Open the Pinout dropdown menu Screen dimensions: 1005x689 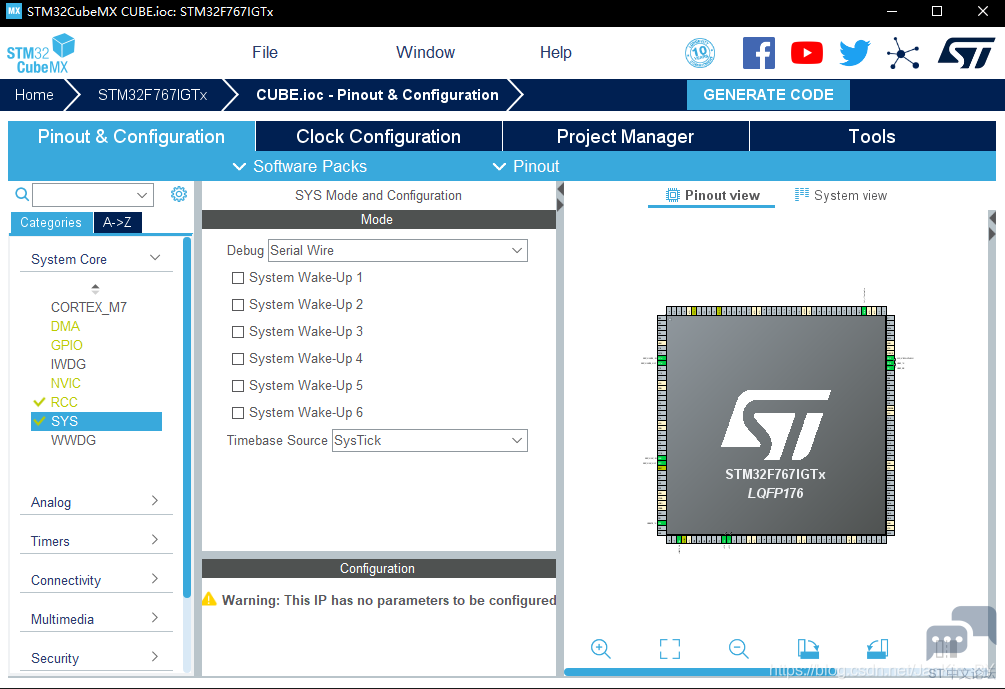526,167
